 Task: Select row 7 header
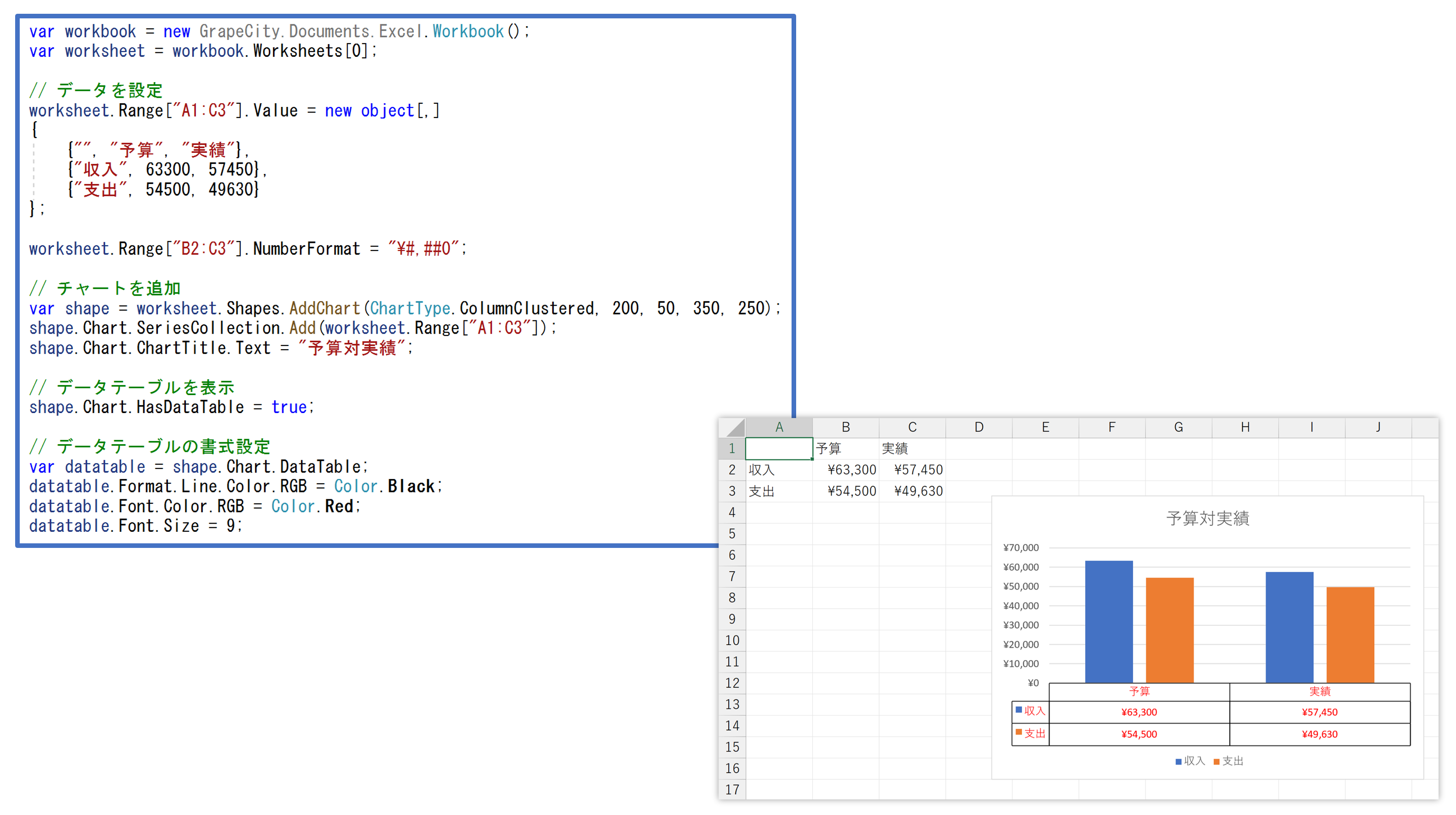pos(732,576)
